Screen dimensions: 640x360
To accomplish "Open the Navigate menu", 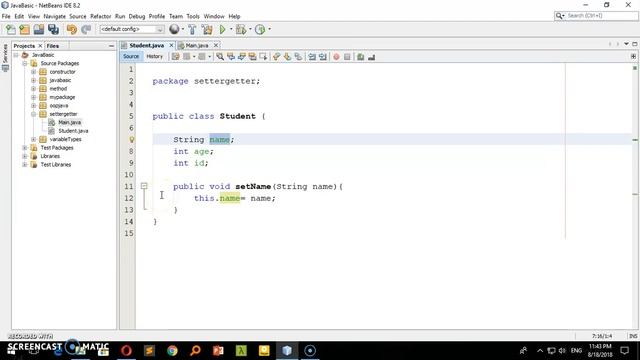I will (54, 16).
